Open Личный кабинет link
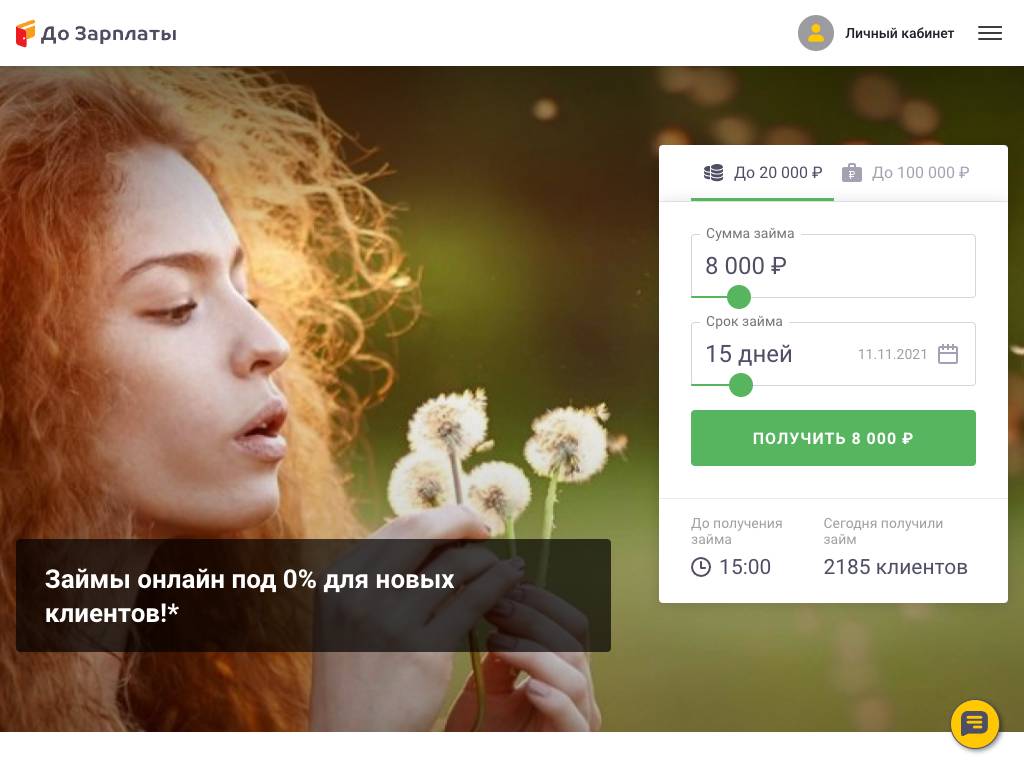1024x768 pixels. (899, 33)
